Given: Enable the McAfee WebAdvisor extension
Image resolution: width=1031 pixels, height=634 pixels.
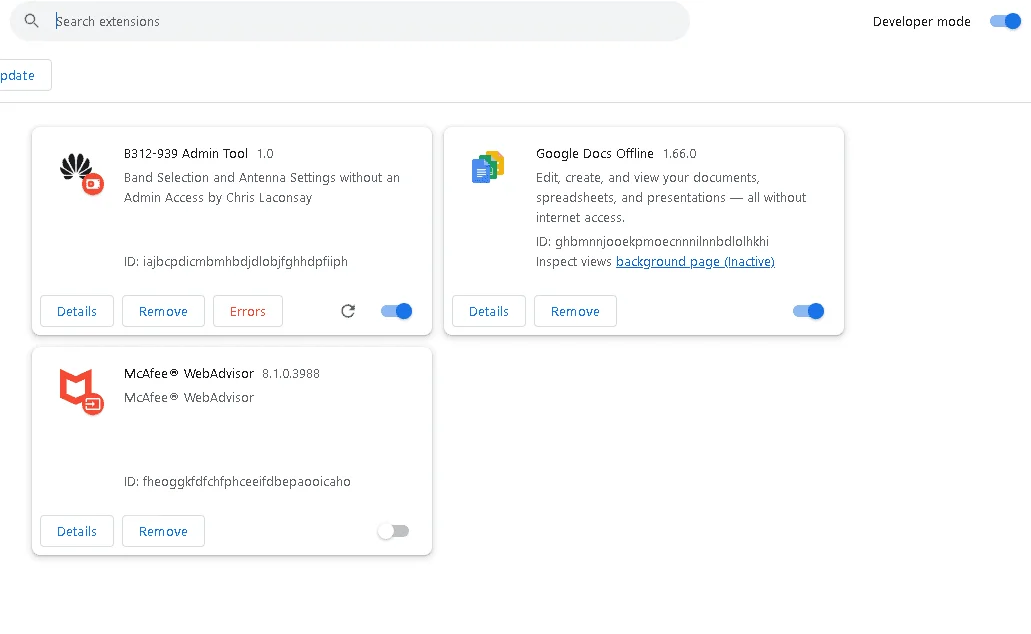Looking at the screenshot, I should tap(393, 531).
